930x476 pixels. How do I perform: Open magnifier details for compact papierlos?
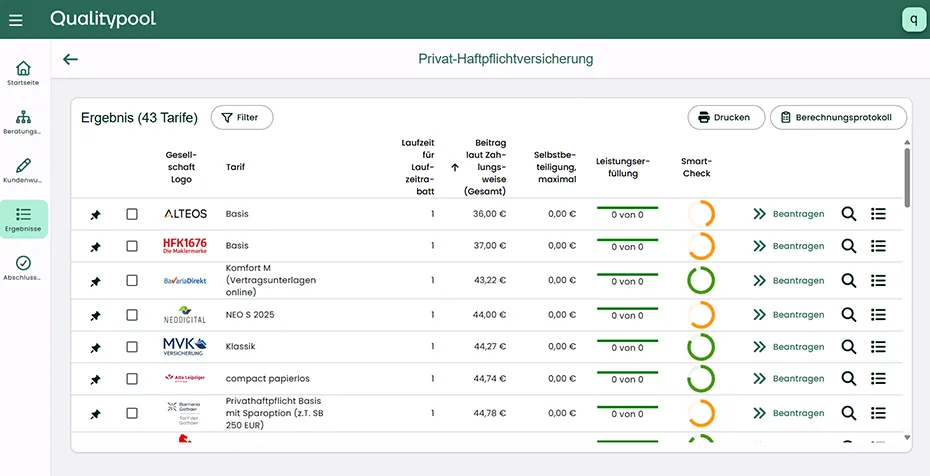(x=849, y=379)
